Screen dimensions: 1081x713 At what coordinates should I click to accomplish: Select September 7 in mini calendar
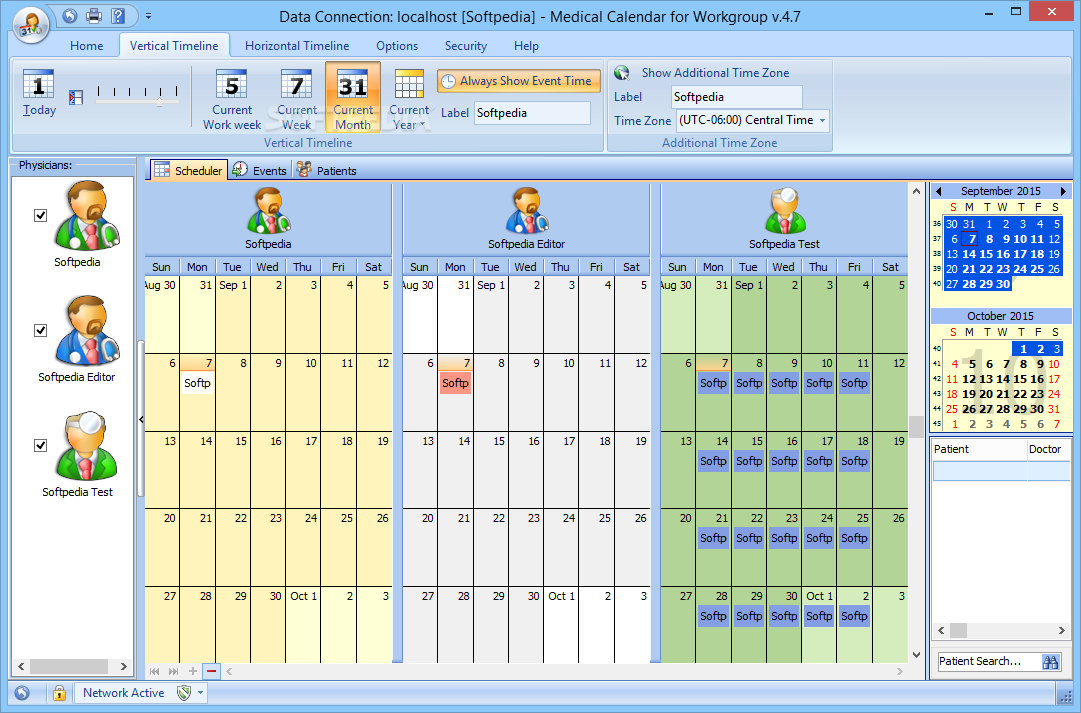pyautogui.click(x=971, y=239)
